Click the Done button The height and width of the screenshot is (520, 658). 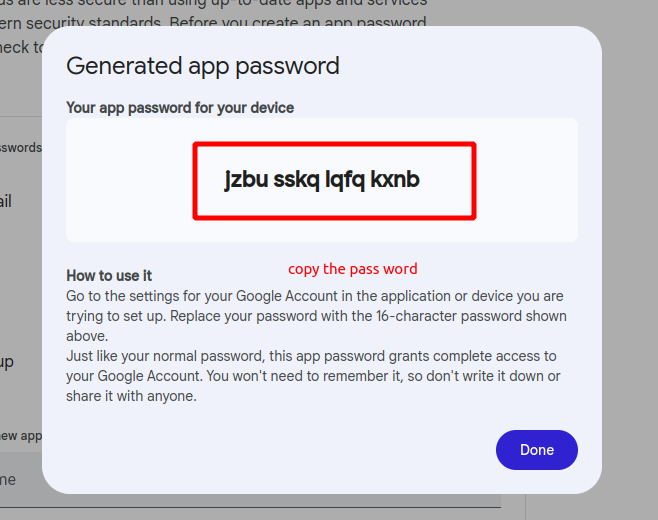(537, 450)
